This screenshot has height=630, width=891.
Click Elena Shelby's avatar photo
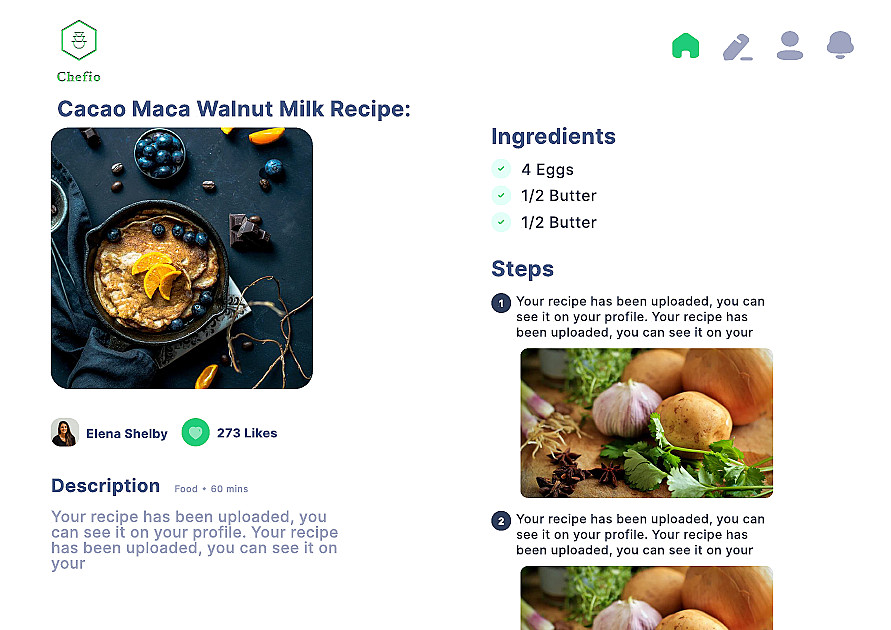click(65, 432)
